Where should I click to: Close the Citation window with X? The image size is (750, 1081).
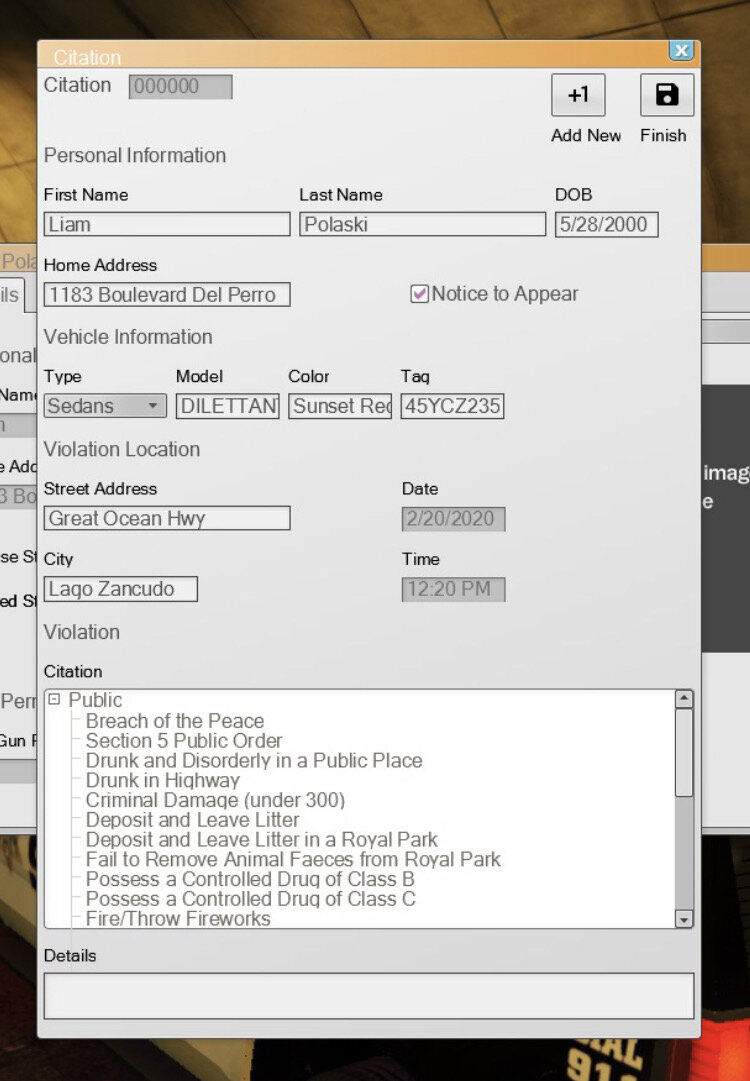(681, 50)
